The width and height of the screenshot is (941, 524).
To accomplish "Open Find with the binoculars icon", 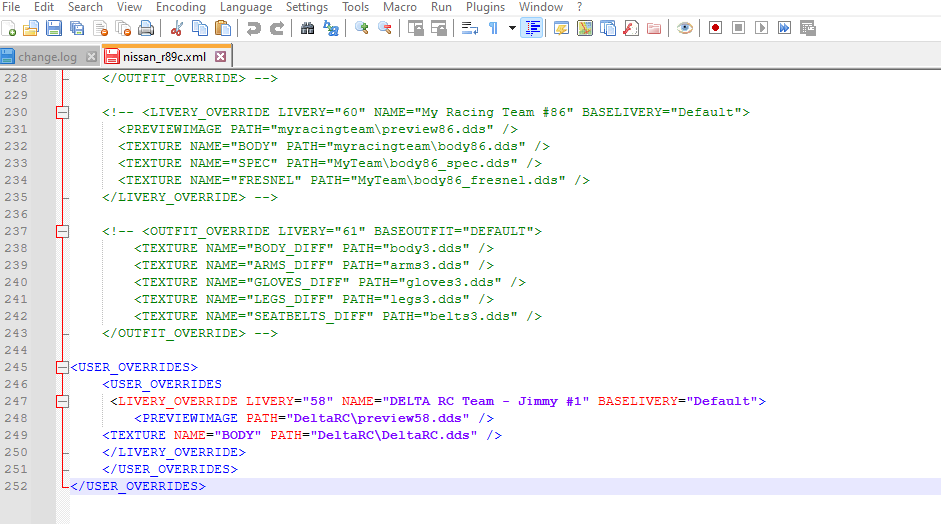I will [307, 28].
